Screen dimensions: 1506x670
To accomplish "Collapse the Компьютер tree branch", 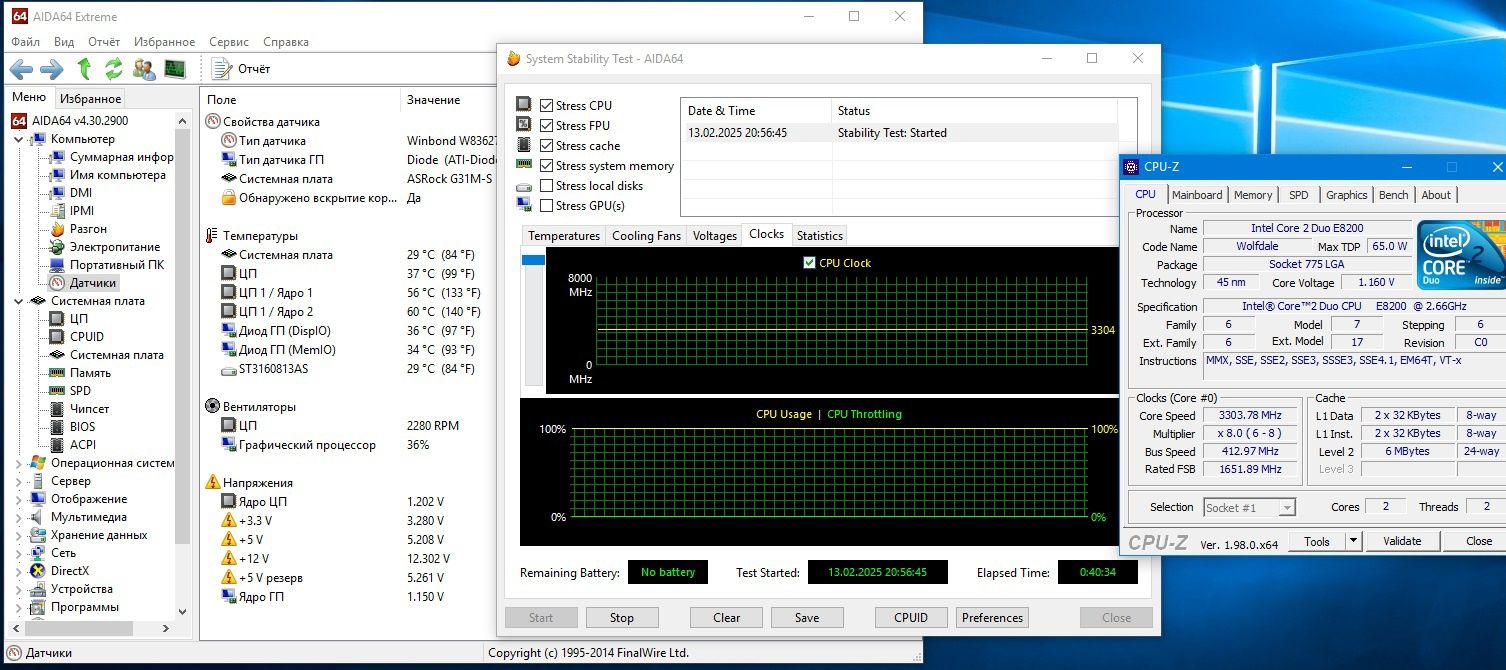I will (x=19, y=139).
